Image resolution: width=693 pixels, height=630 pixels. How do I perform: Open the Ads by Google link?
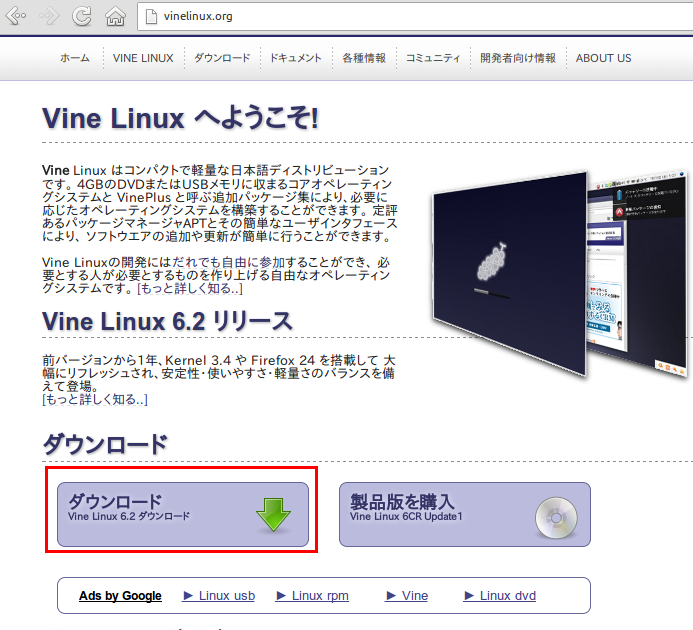point(120,596)
